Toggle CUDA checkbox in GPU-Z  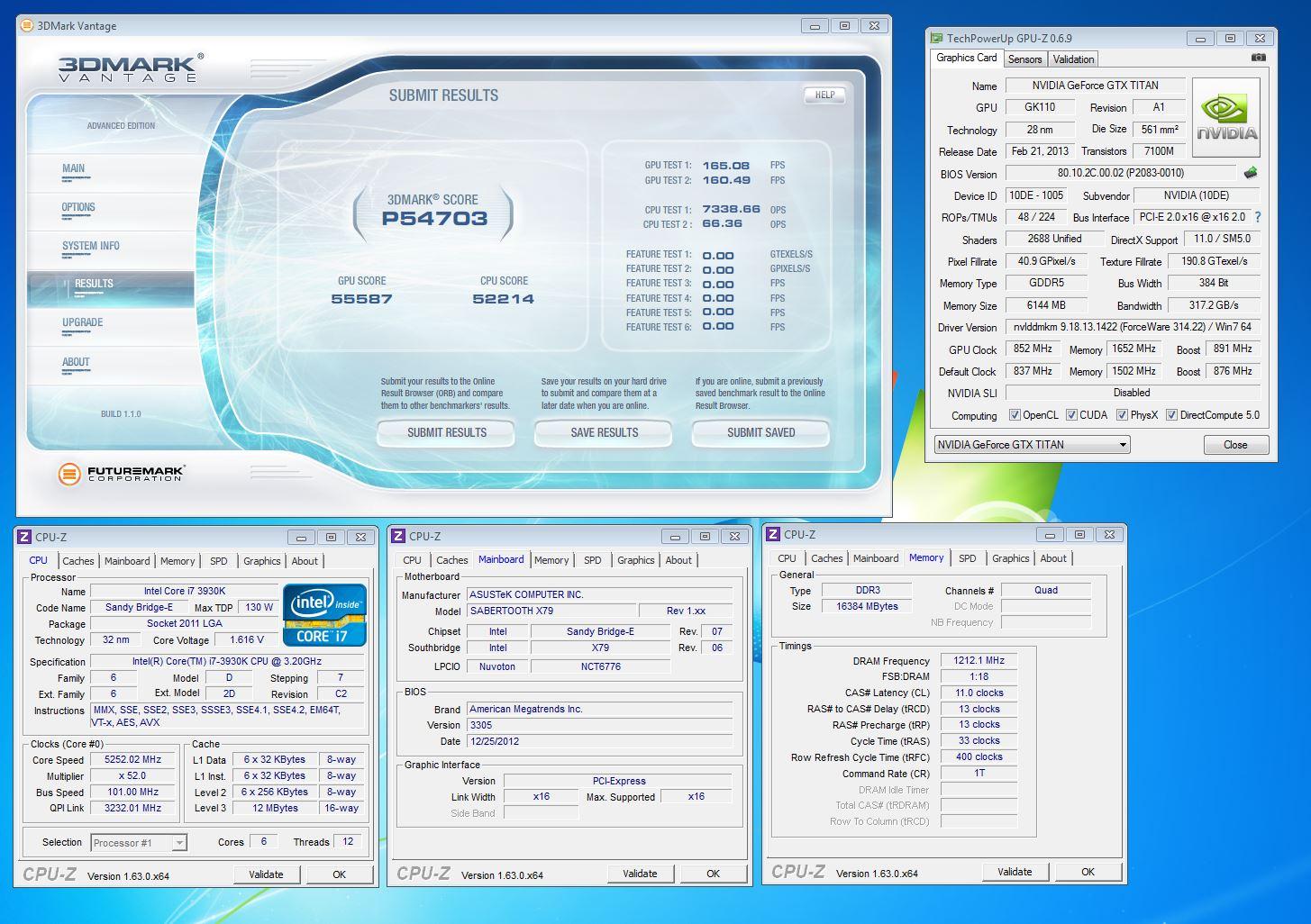(x=1071, y=415)
